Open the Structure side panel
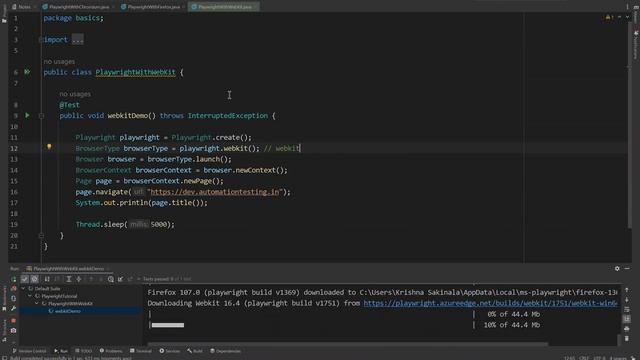The width and height of the screenshot is (640, 360). tap(4, 330)
